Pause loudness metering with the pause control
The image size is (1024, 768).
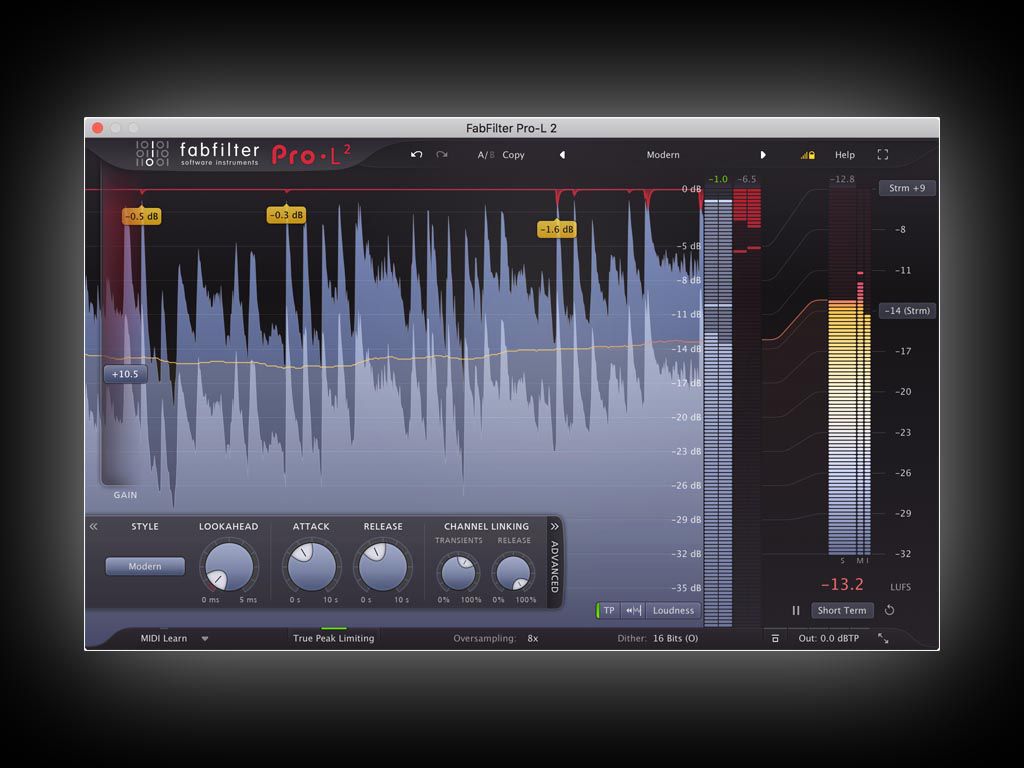(x=796, y=610)
